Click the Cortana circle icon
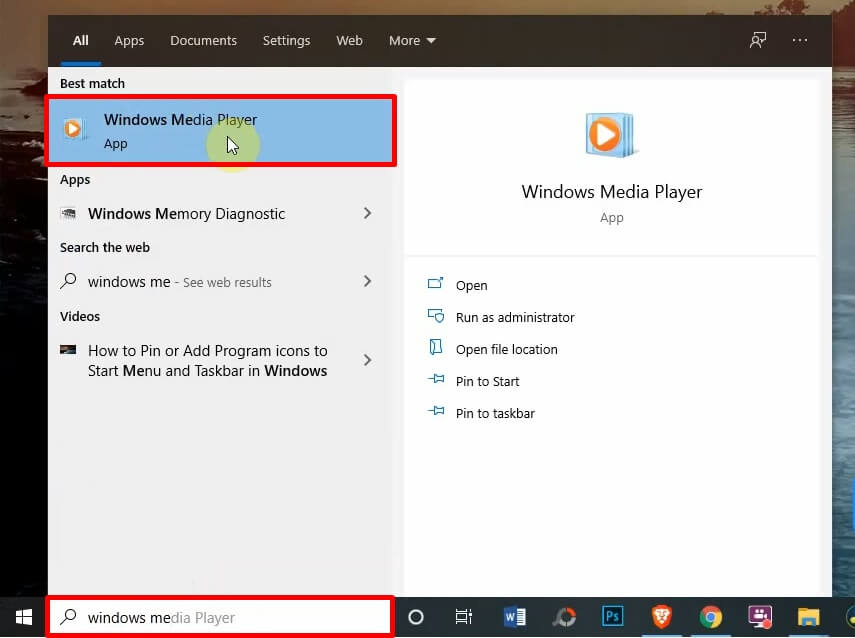 coord(416,617)
